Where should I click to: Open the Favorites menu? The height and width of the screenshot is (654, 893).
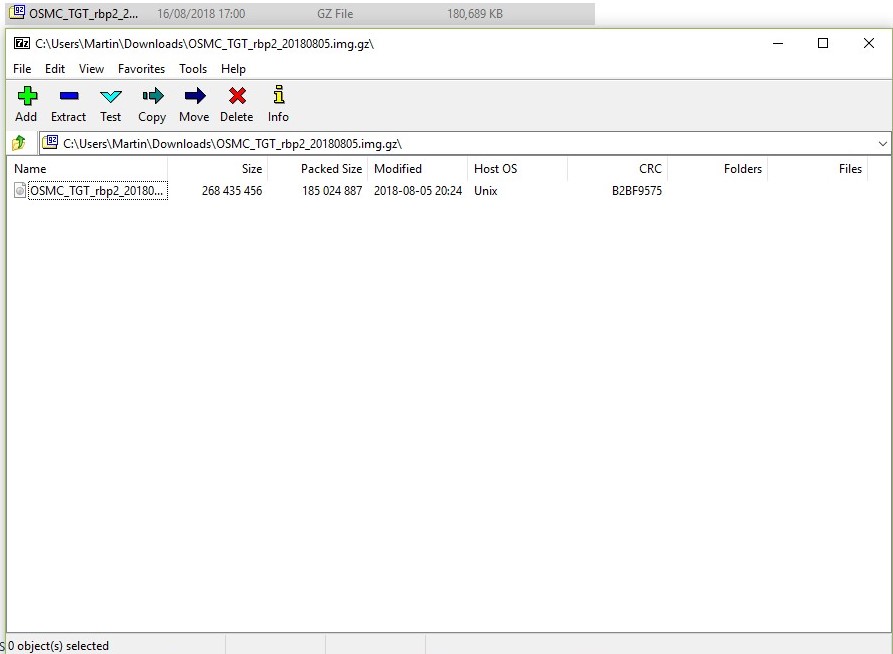(x=141, y=69)
